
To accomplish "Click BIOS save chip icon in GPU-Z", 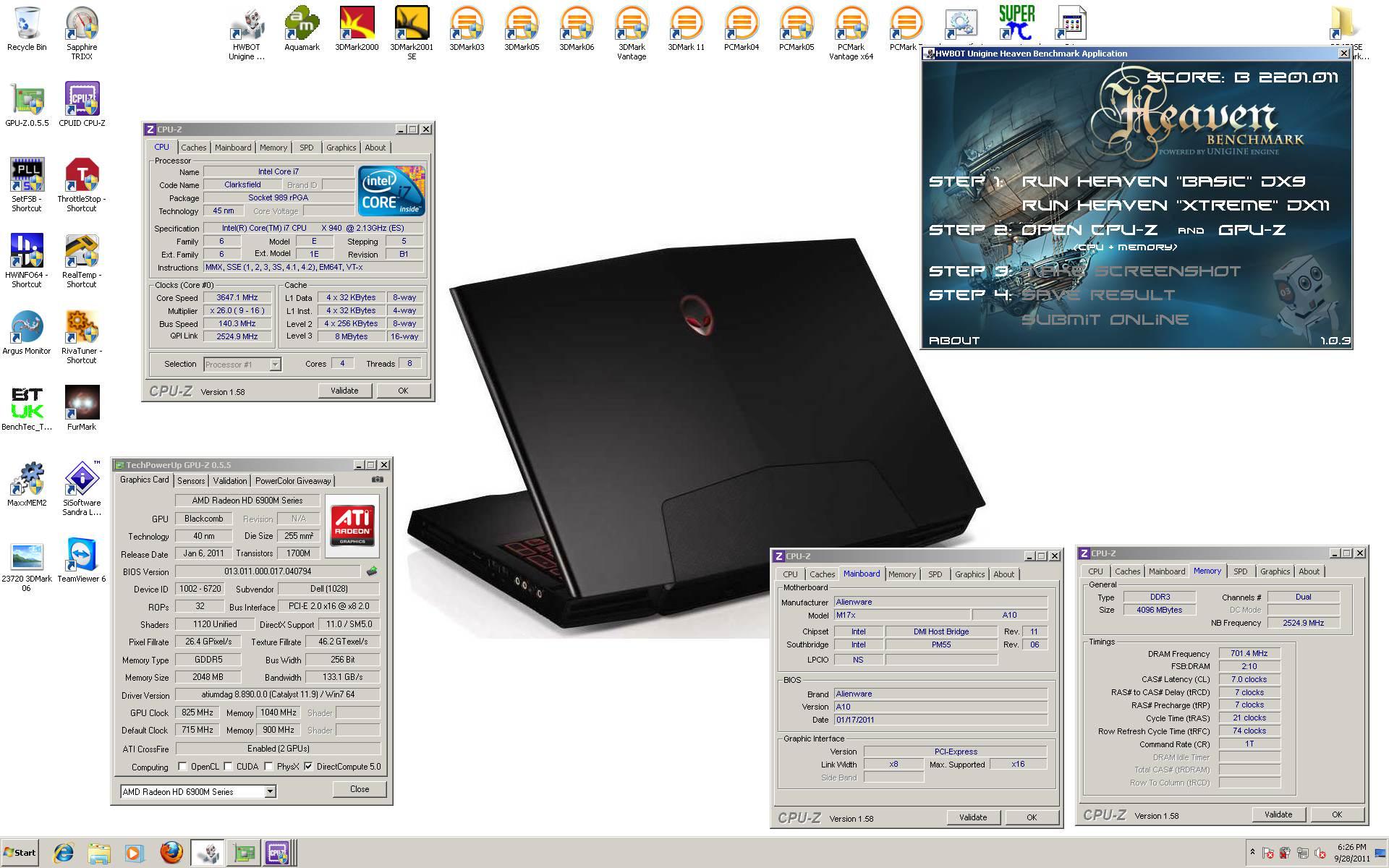I will [x=372, y=571].
